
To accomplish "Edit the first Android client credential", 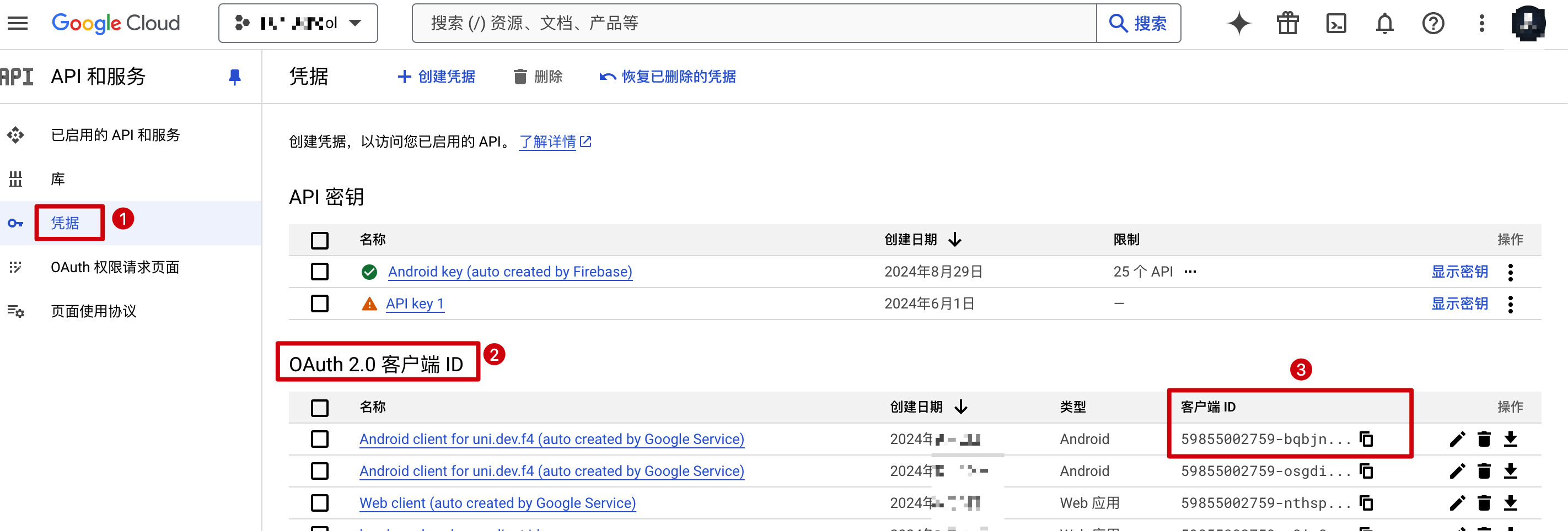I will coord(1457,438).
